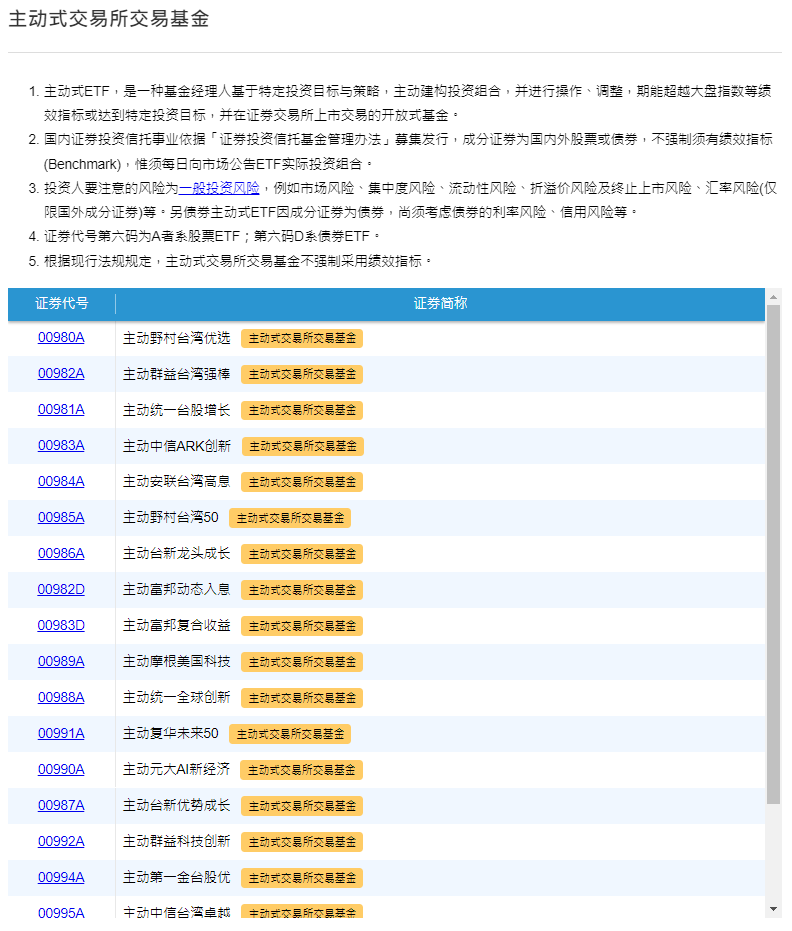Click the 证券简称 column header

coord(440,303)
